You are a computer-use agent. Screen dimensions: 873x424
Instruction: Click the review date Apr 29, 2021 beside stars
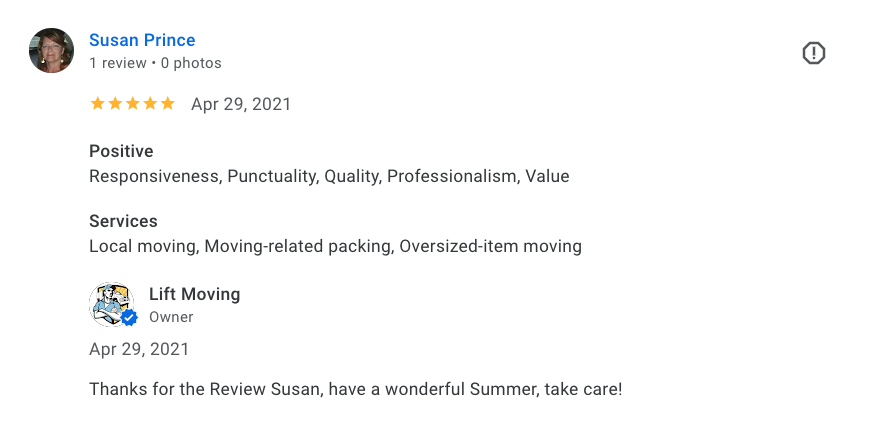point(241,104)
